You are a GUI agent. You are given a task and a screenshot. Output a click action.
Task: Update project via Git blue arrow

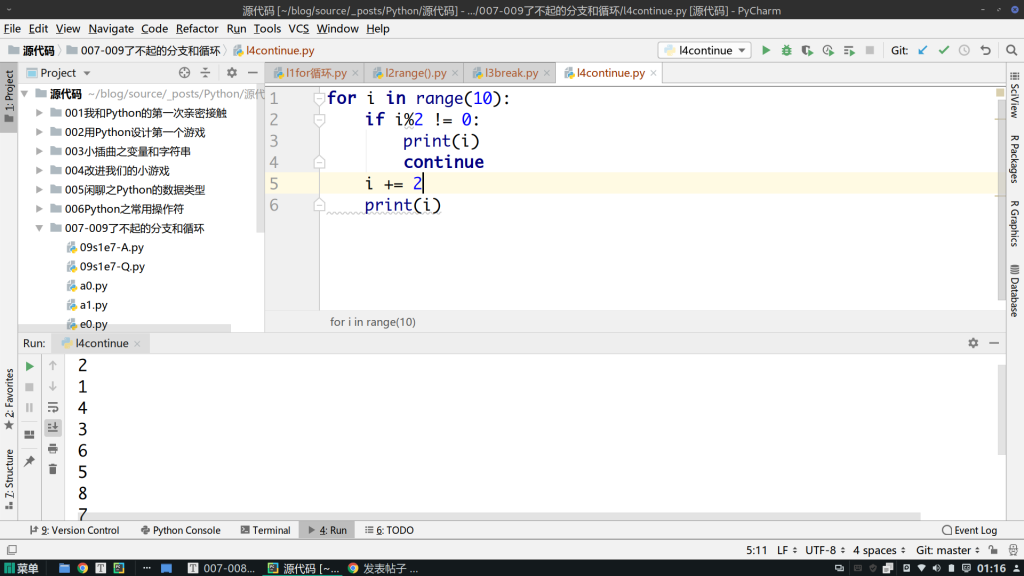pyautogui.click(x=923, y=50)
